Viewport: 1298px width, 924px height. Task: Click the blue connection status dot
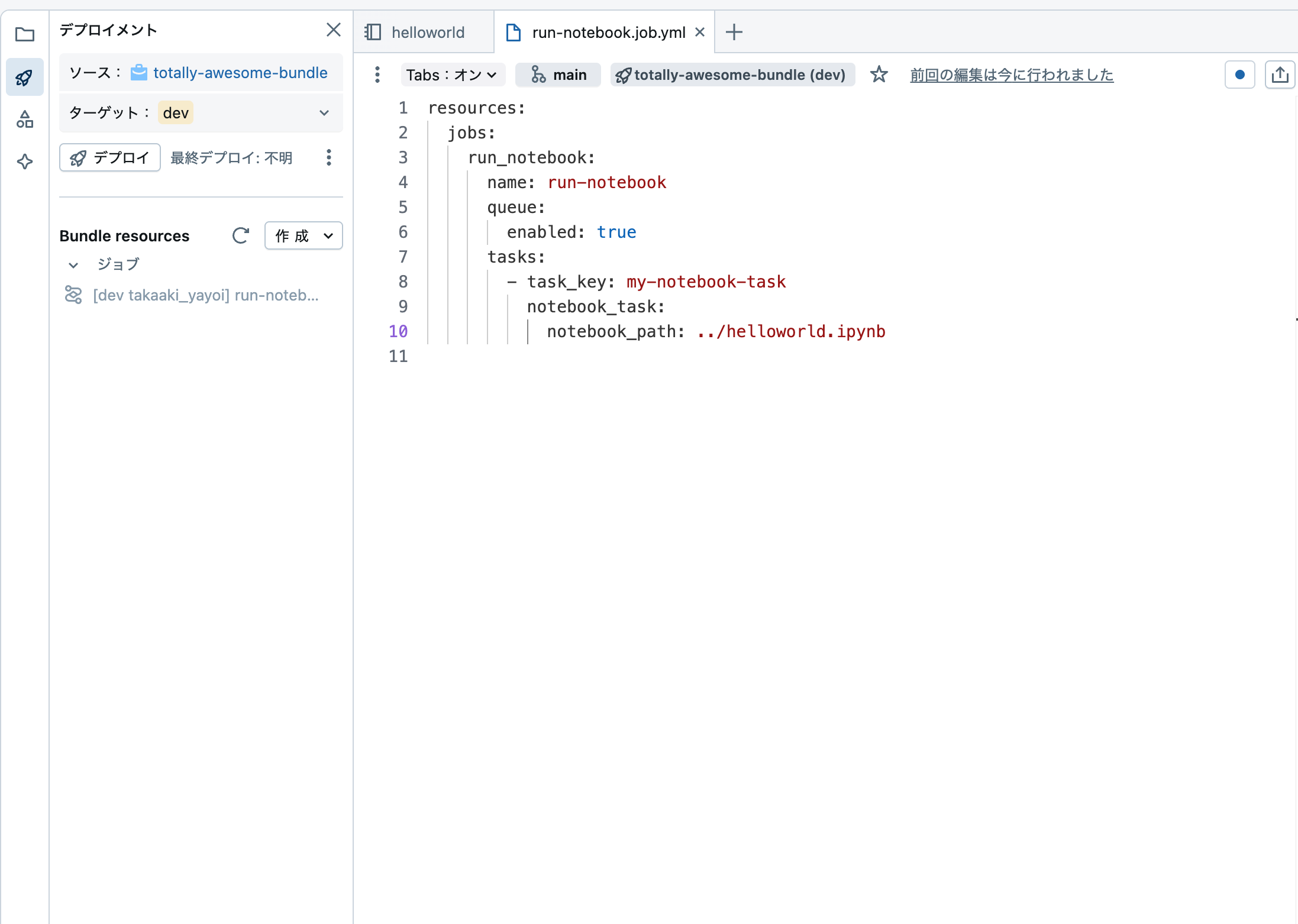tap(1239, 75)
